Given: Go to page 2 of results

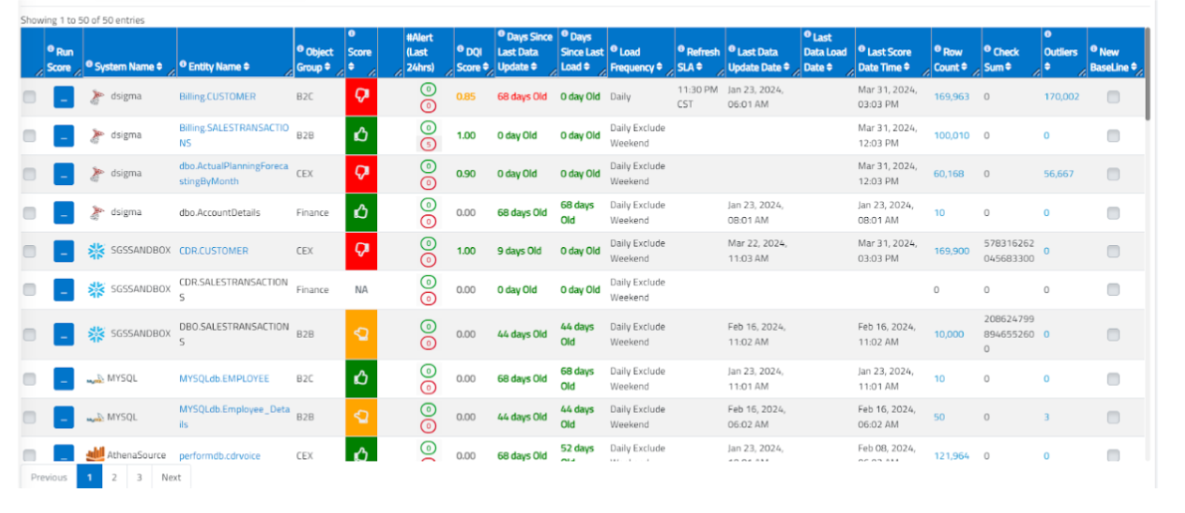Looking at the screenshot, I should tap(114, 477).
